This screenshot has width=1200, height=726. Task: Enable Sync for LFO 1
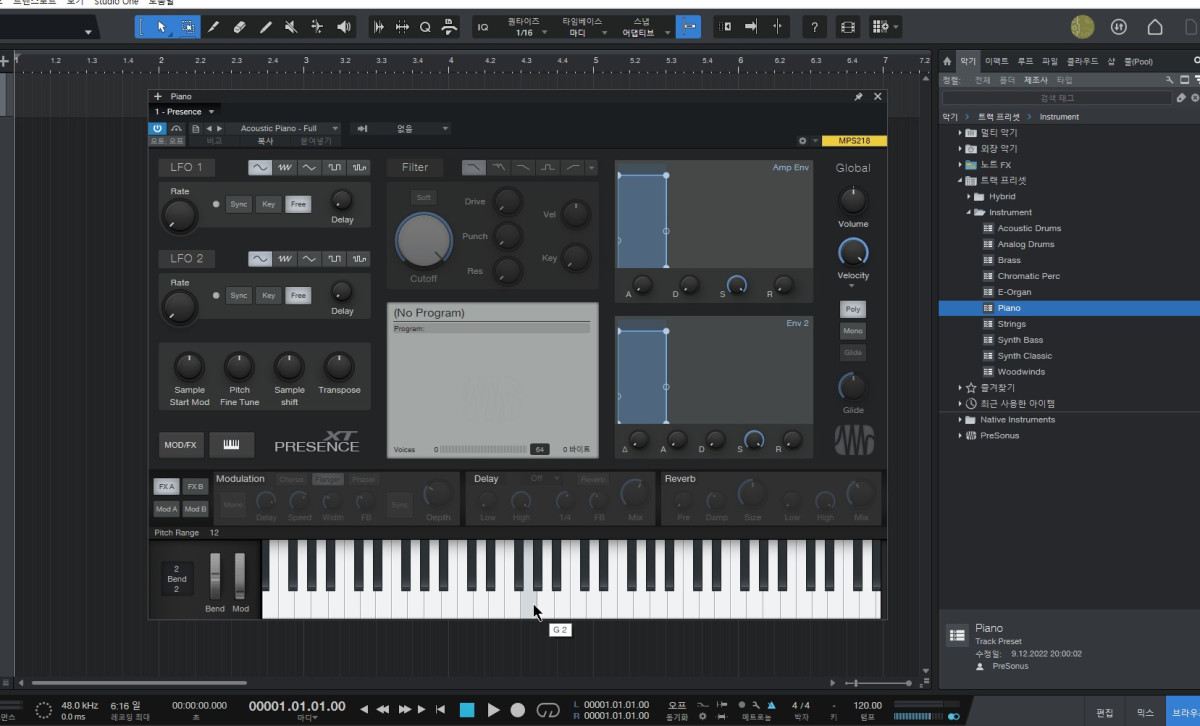coord(239,204)
